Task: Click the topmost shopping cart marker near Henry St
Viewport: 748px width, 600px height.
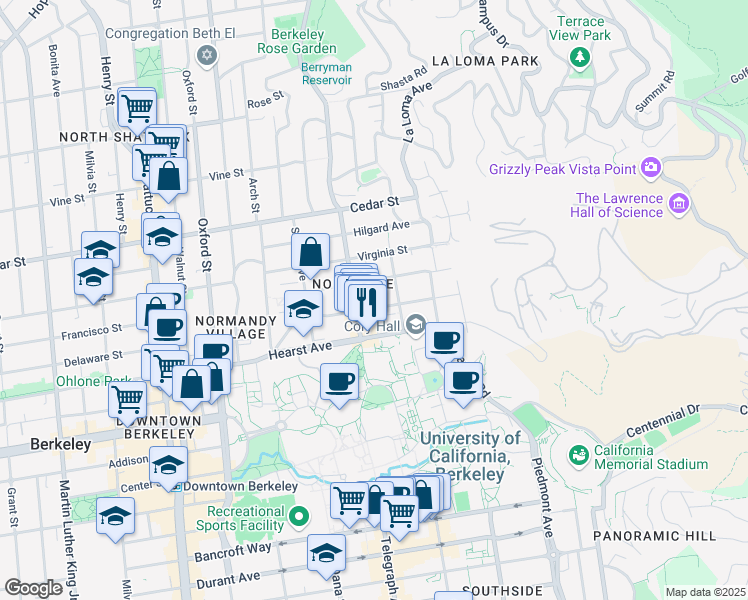Action: point(137,106)
